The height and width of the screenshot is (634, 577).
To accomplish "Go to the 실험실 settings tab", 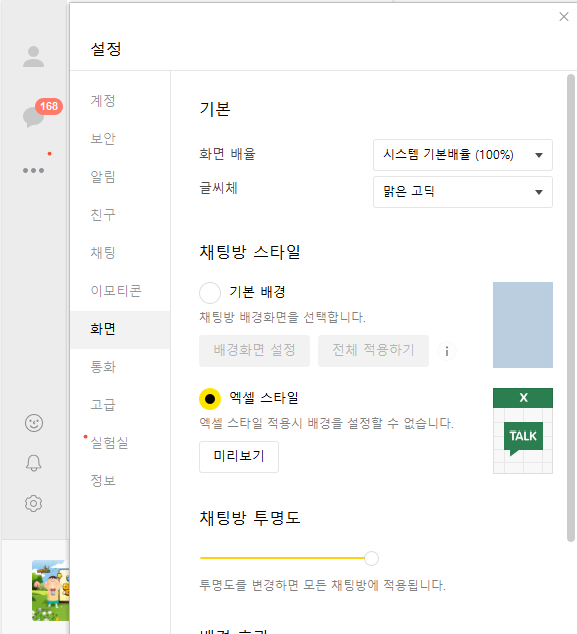I will (x=109, y=443).
